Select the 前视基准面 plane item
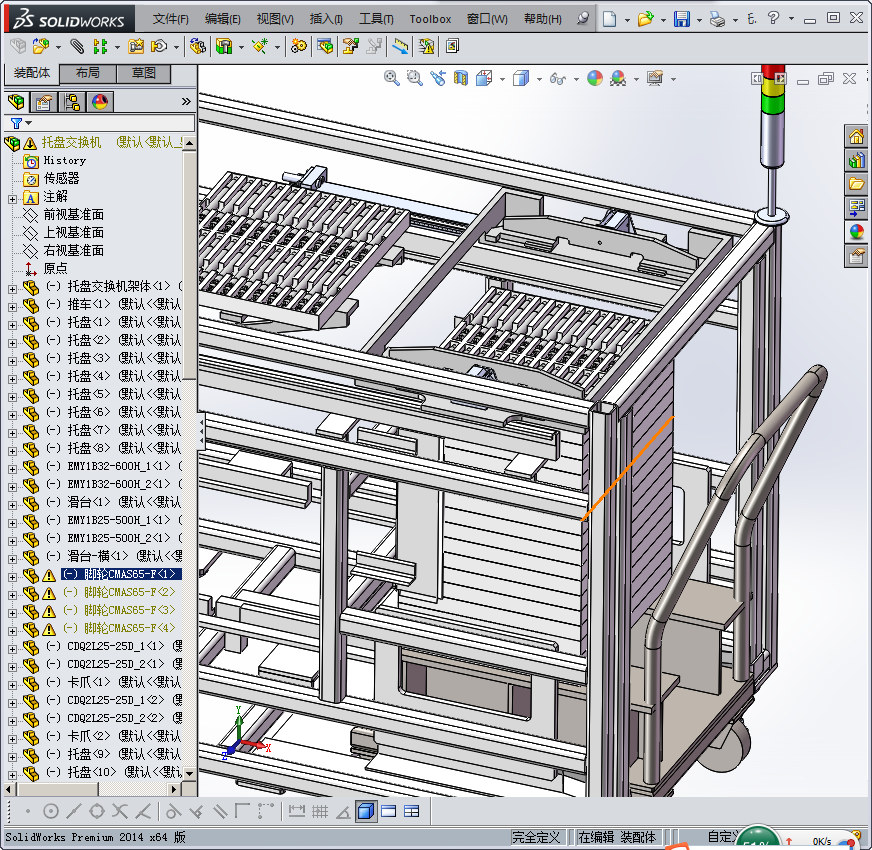872x850 pixels. click(73, 215)
